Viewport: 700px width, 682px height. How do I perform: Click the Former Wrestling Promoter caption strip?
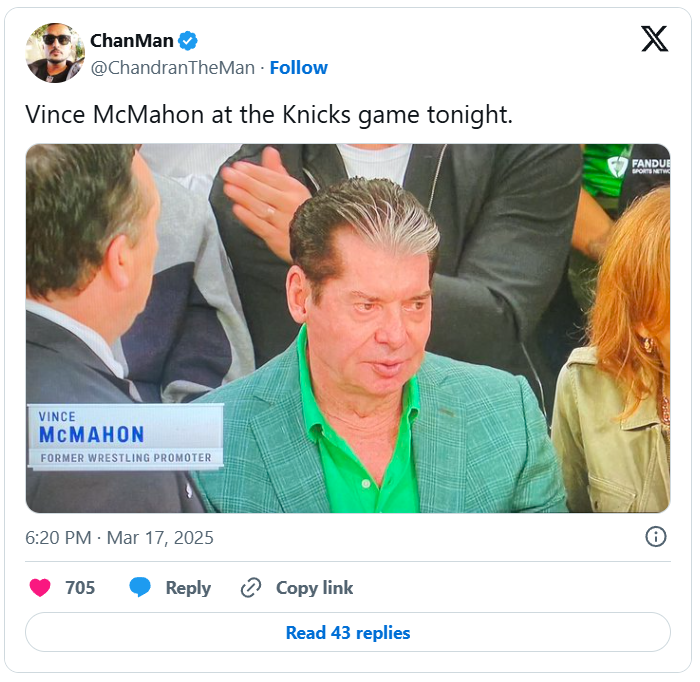[125, 458]
